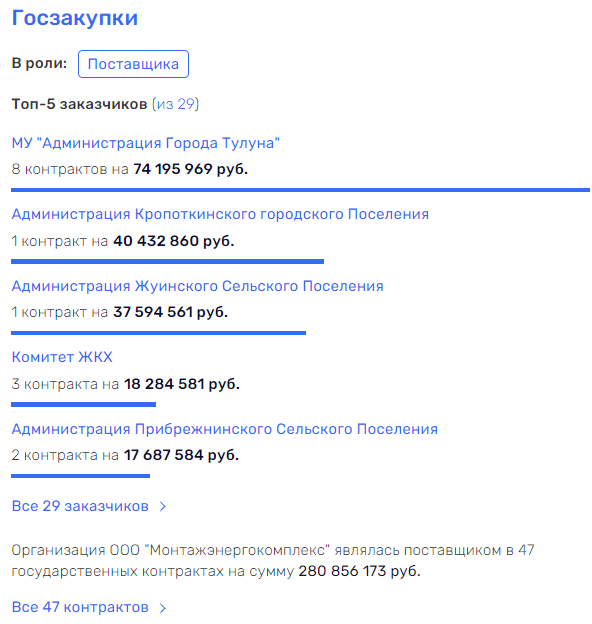The image size is (592, 624).
Task: Click the (из 29) count text
Action: (x=175, y=104)
